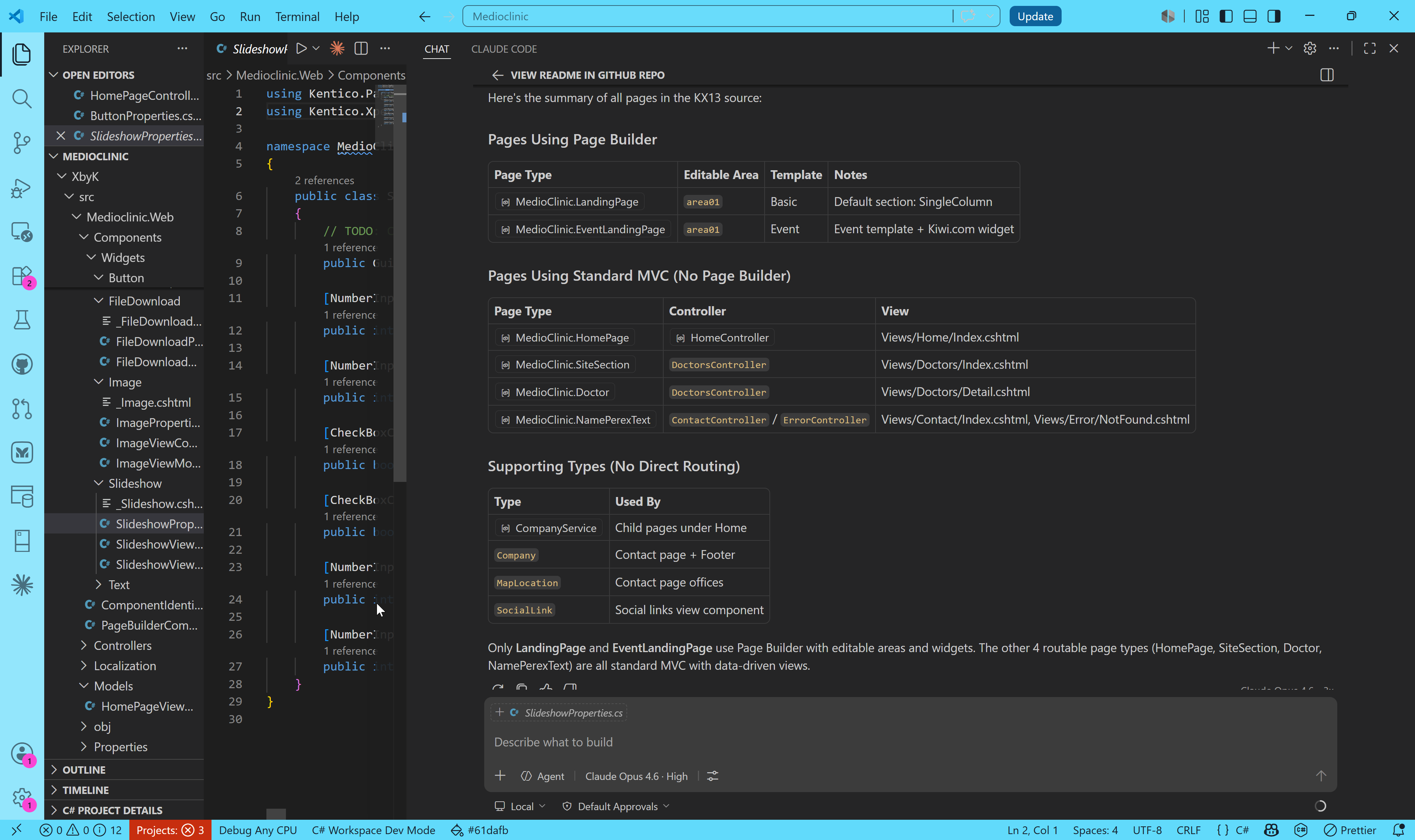Click the notifications bell in status bar
Viewport: 1415px width, 840px height.
click(1398, 830)
